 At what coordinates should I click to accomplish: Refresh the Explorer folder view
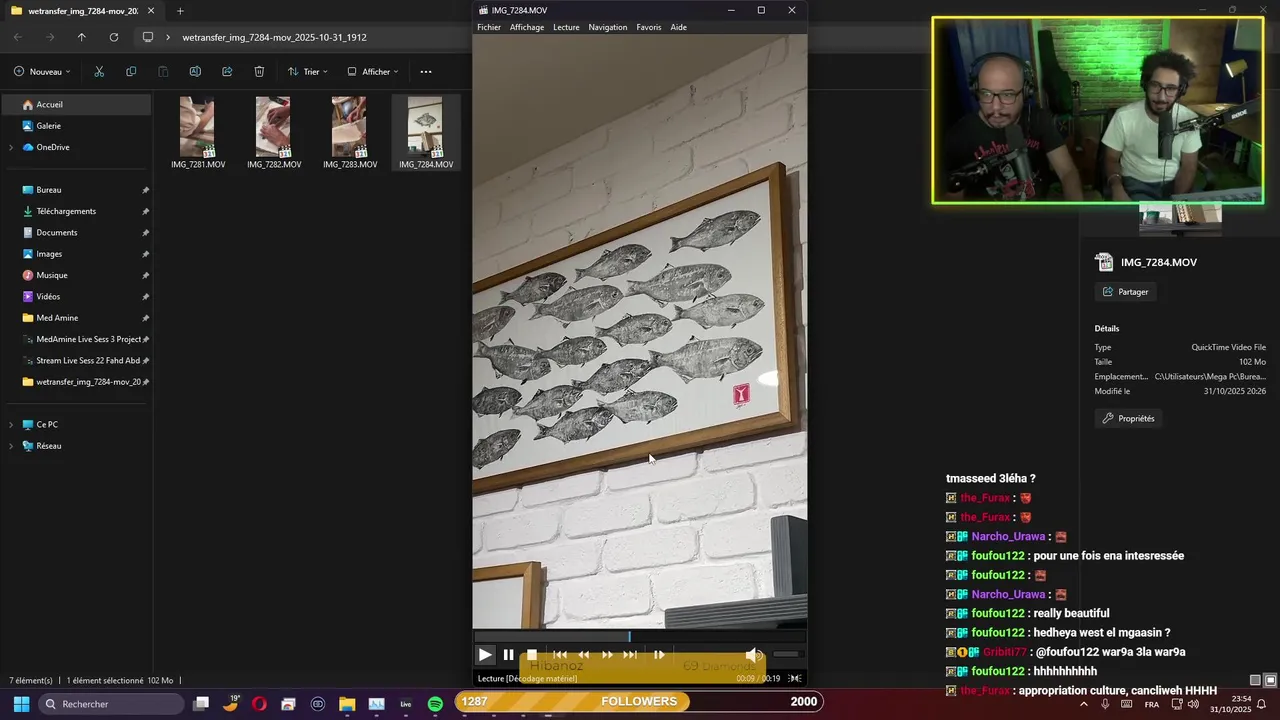coord(114,37)
